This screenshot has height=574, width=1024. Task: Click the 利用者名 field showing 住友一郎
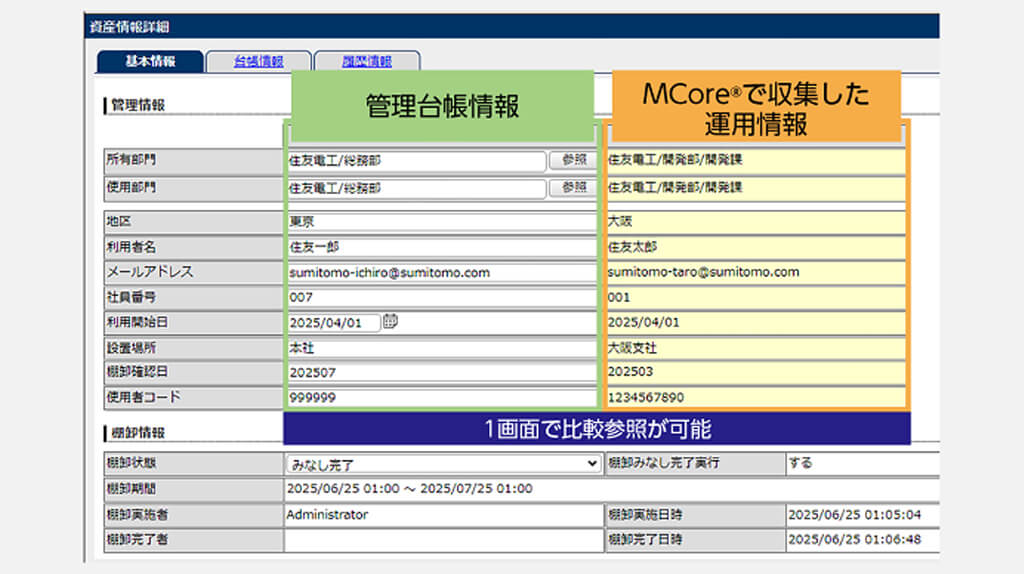tap(441, 247)
